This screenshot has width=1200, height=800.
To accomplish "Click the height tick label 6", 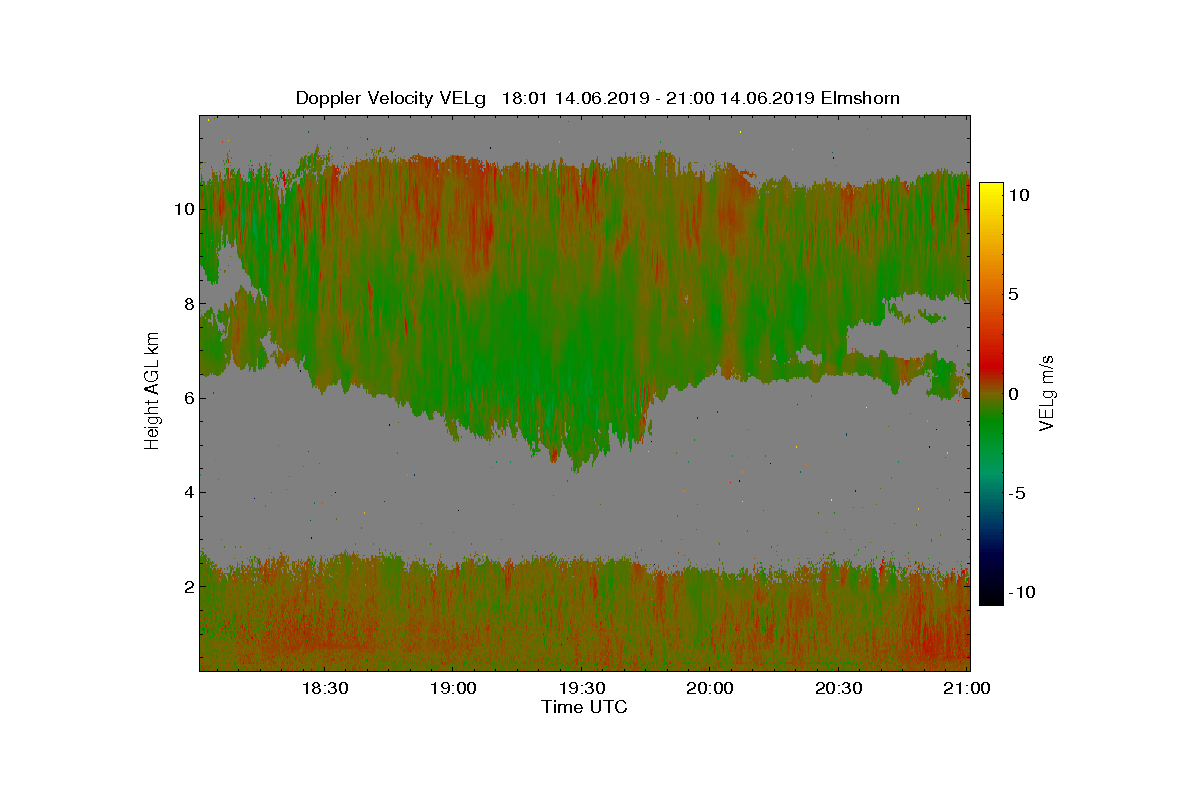I will pyautogui.click(x=188, y=398).
